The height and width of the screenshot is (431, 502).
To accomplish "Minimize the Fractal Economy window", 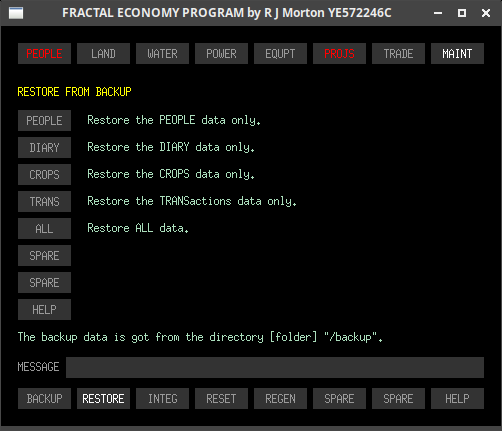I will (x=438, y=13).
